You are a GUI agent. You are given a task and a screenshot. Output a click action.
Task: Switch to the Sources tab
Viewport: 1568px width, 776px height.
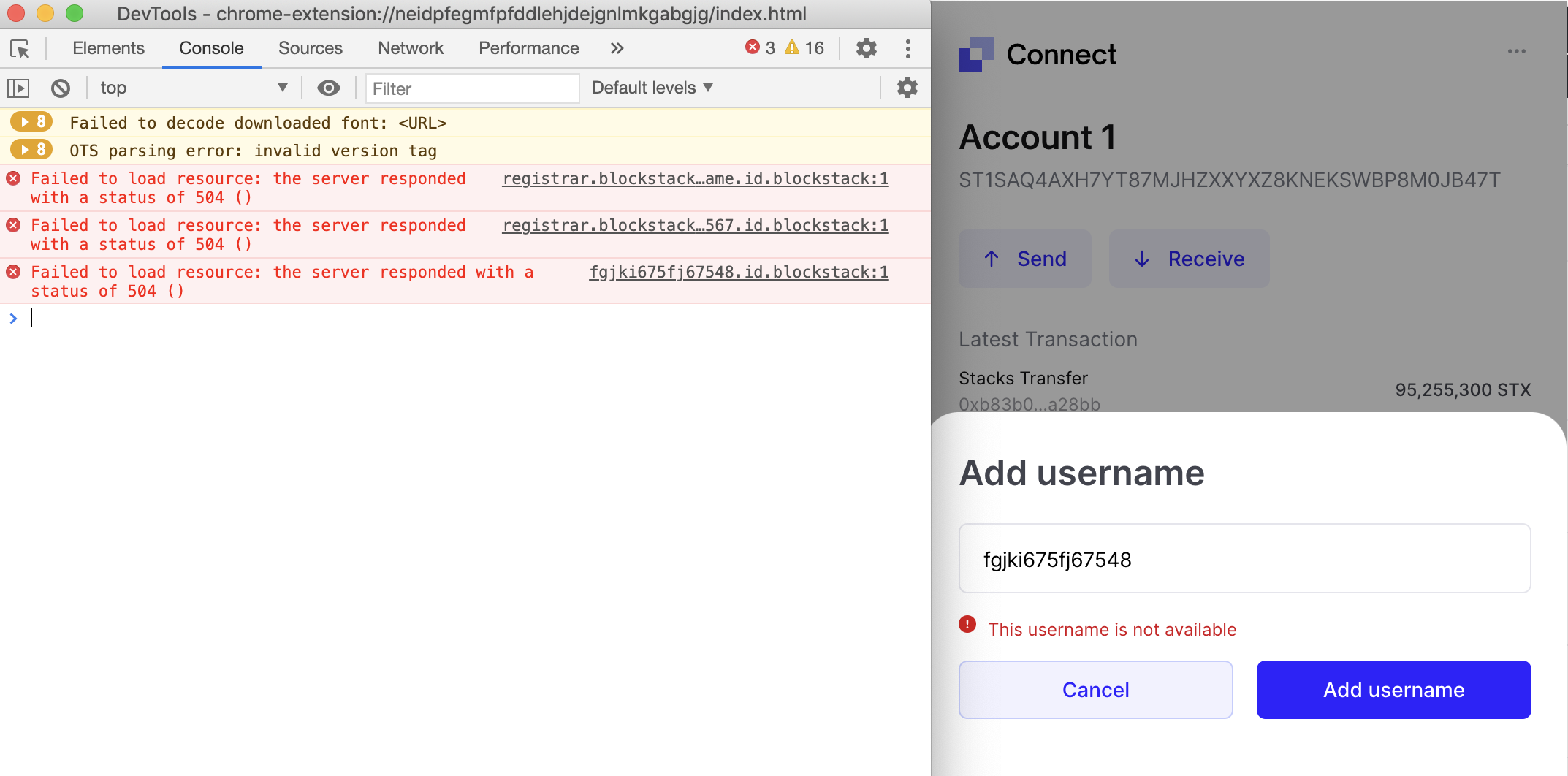[x=310, y=48]
